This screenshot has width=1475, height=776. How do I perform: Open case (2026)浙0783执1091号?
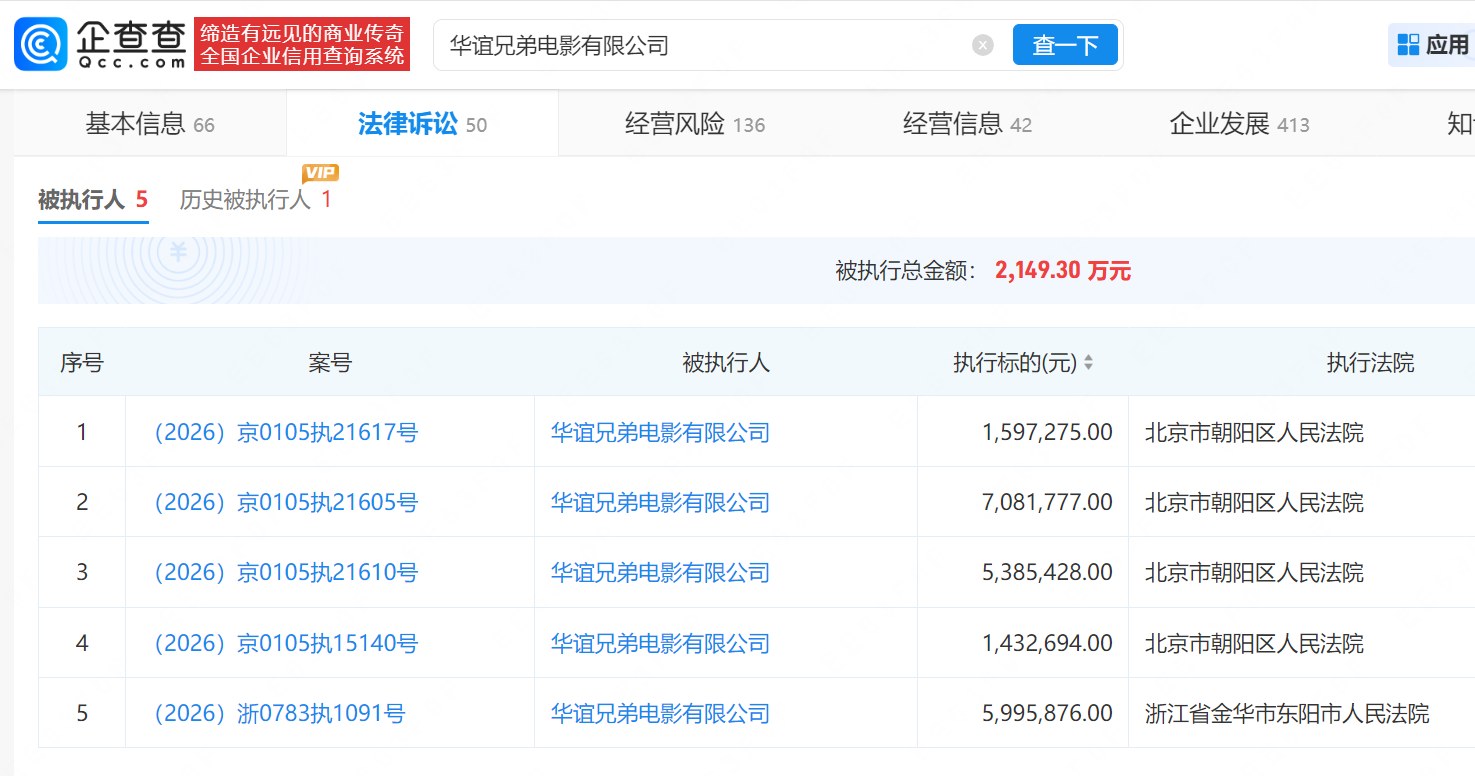click(x=279, y=713)
